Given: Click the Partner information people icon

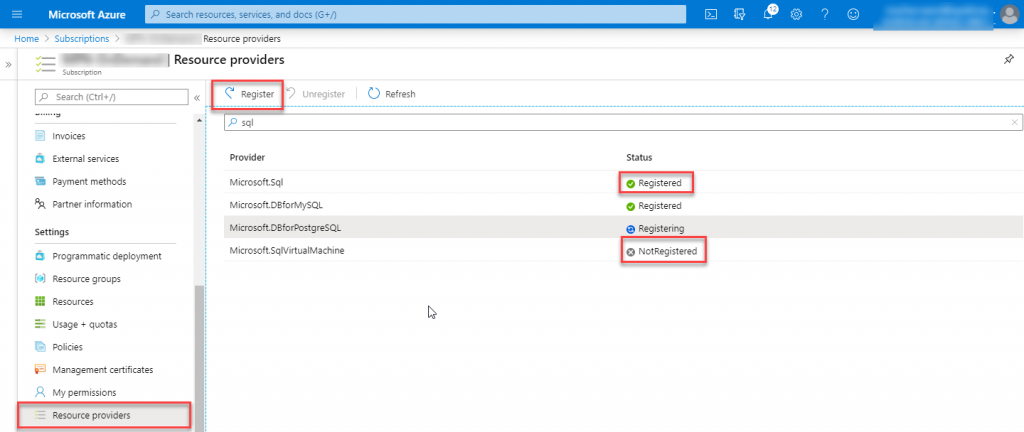Looking at the screenshot, I should click(40, 204).
